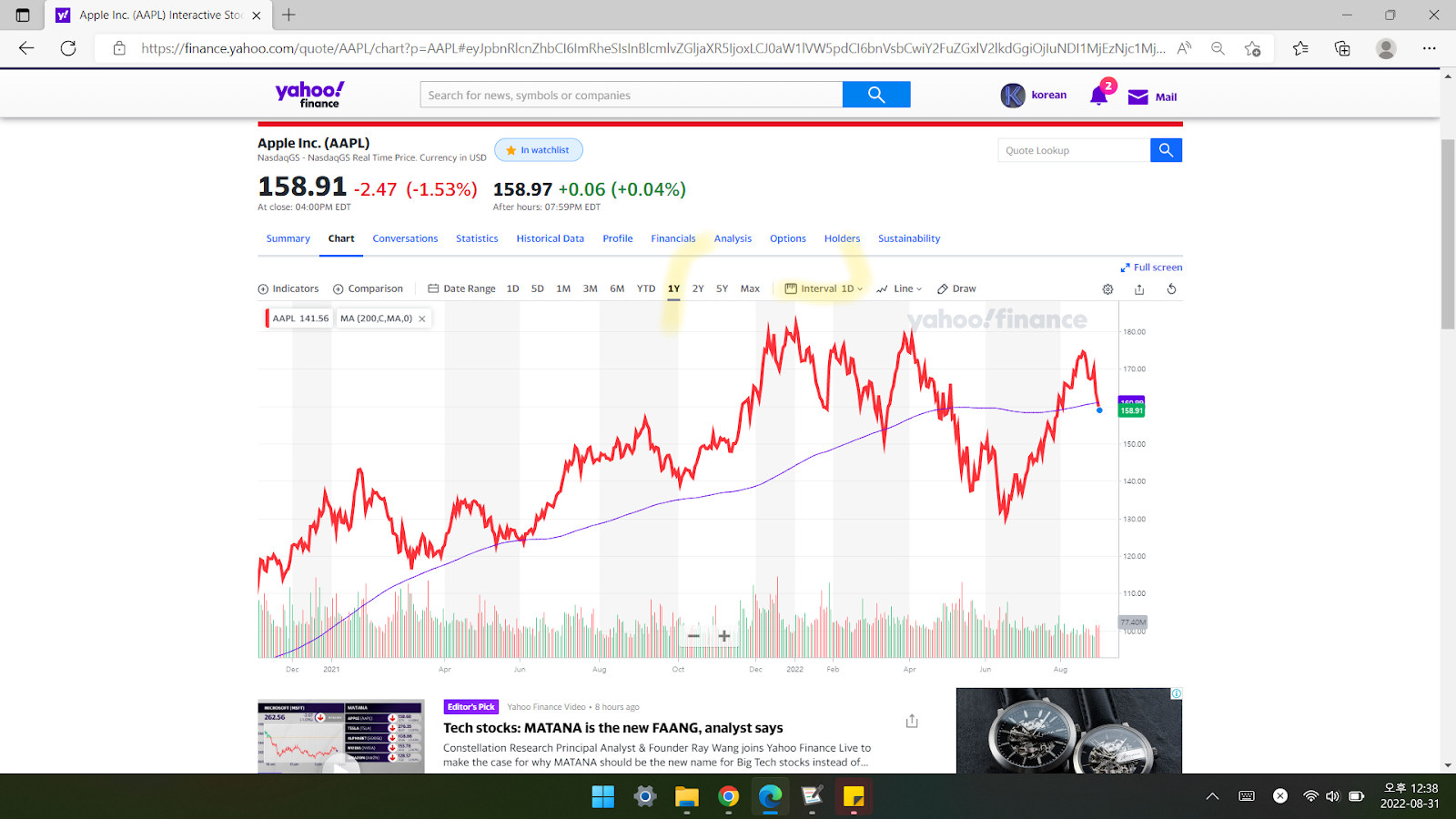Open the Comparison menu
1456x819 pixels.
pyautogui.click(x=368, y=288)
